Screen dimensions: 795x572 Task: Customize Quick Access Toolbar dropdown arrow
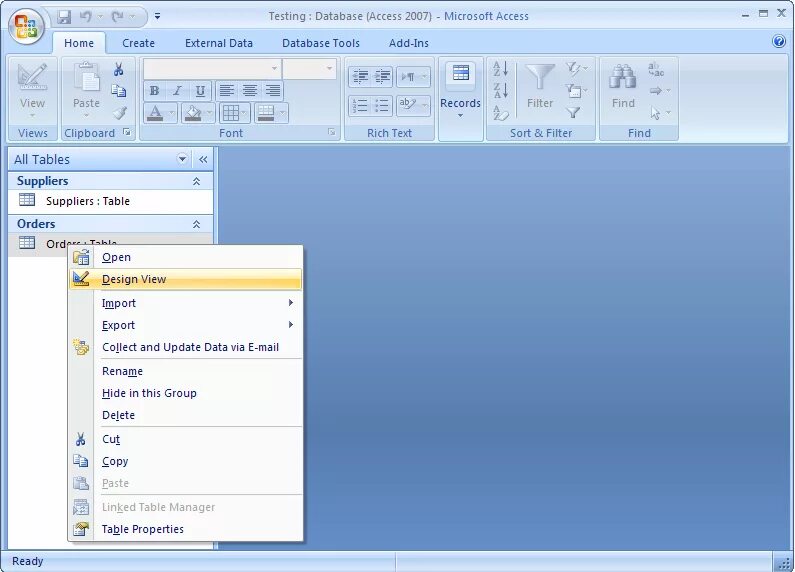point(158,17)
